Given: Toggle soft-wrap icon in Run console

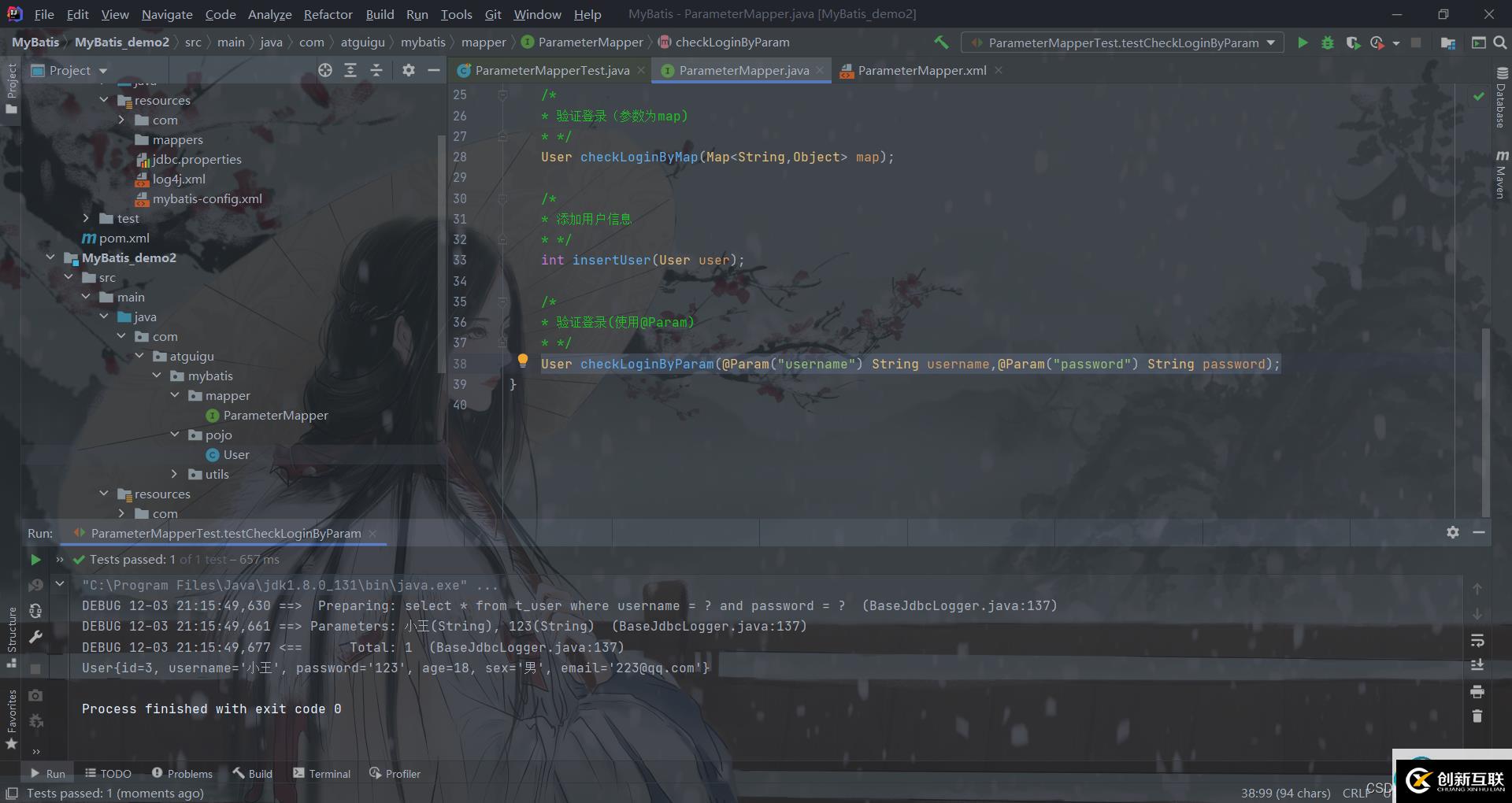Looking at the screenshot, I should pos(1477,640).
